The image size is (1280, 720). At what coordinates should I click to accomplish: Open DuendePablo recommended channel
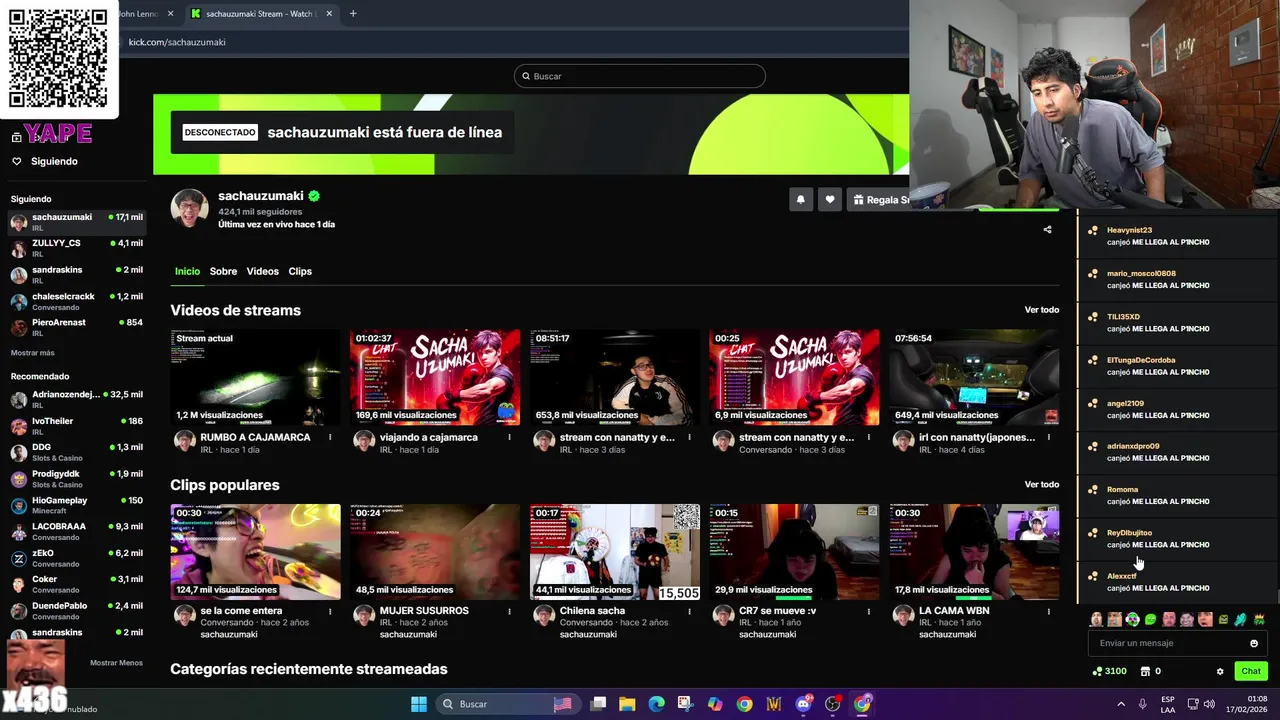point(77,610)
